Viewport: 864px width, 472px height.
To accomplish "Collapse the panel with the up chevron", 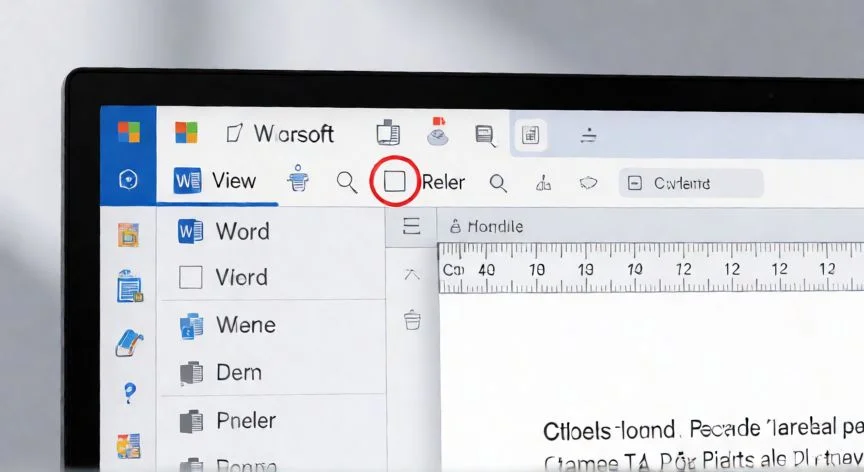I will [x=412, y=274].
